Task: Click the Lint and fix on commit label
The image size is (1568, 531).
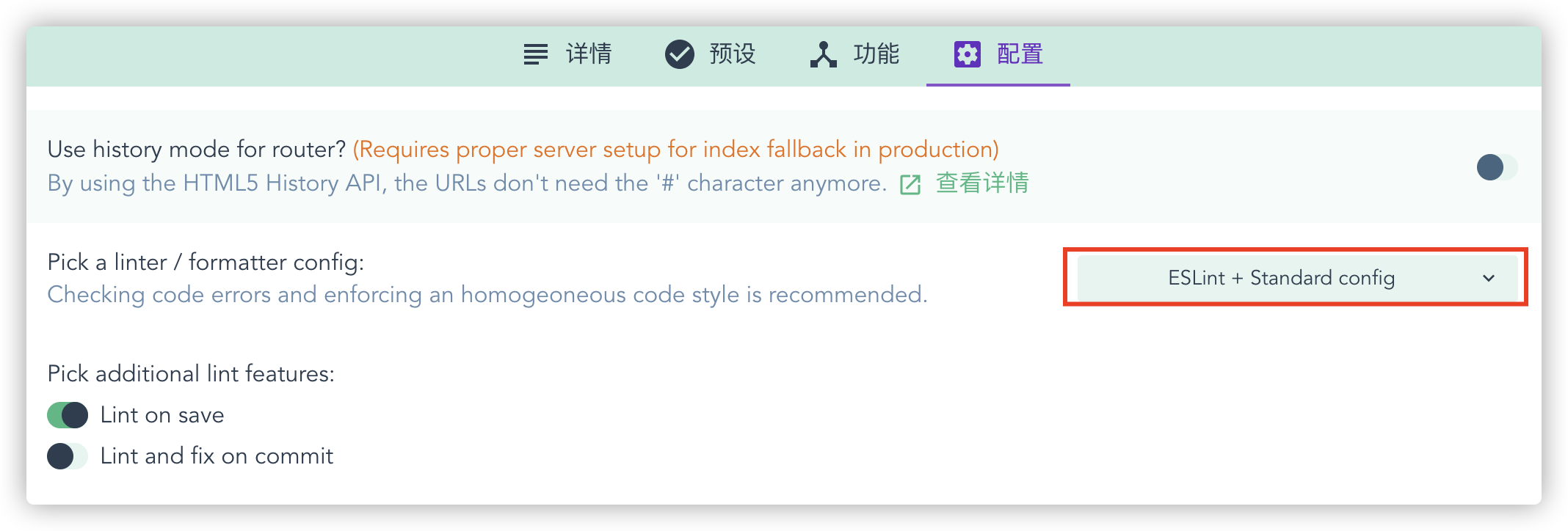Action: (x=217, y=456)
